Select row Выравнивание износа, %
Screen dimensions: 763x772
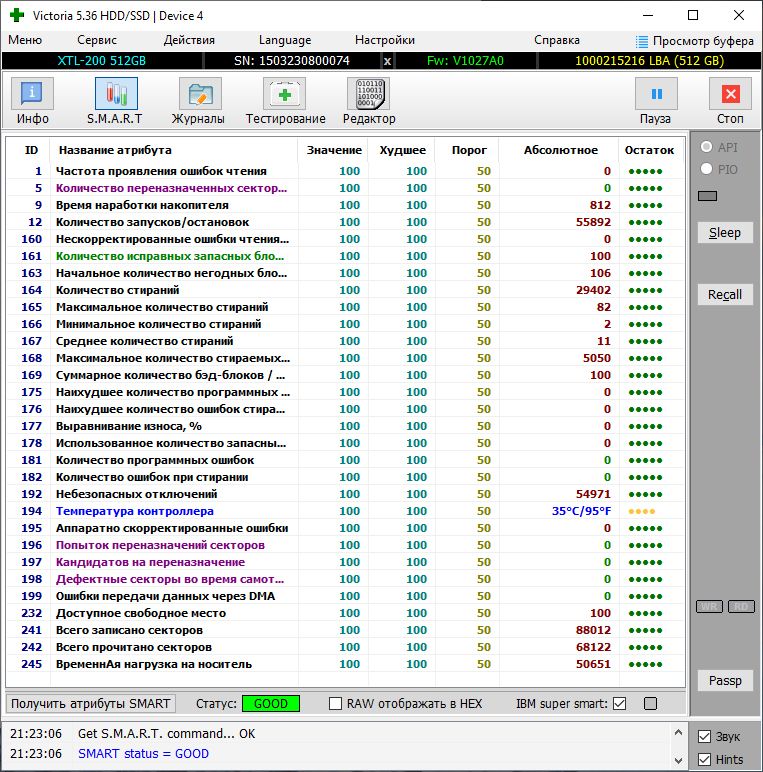[x=345, y=426]
